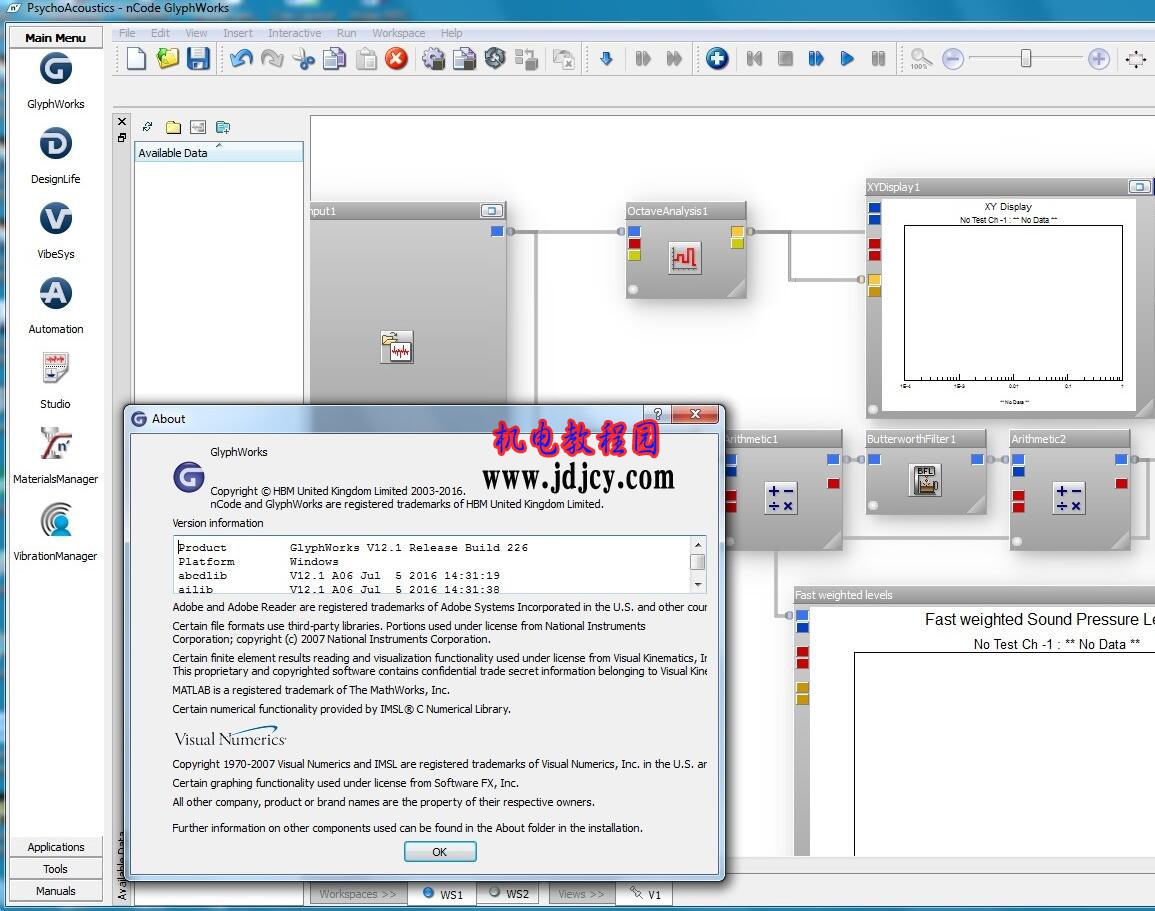Click the OctaveAnalysis1 glyph icon
1155x911 pixels.
pyautogui.click(x=684, y=258)
